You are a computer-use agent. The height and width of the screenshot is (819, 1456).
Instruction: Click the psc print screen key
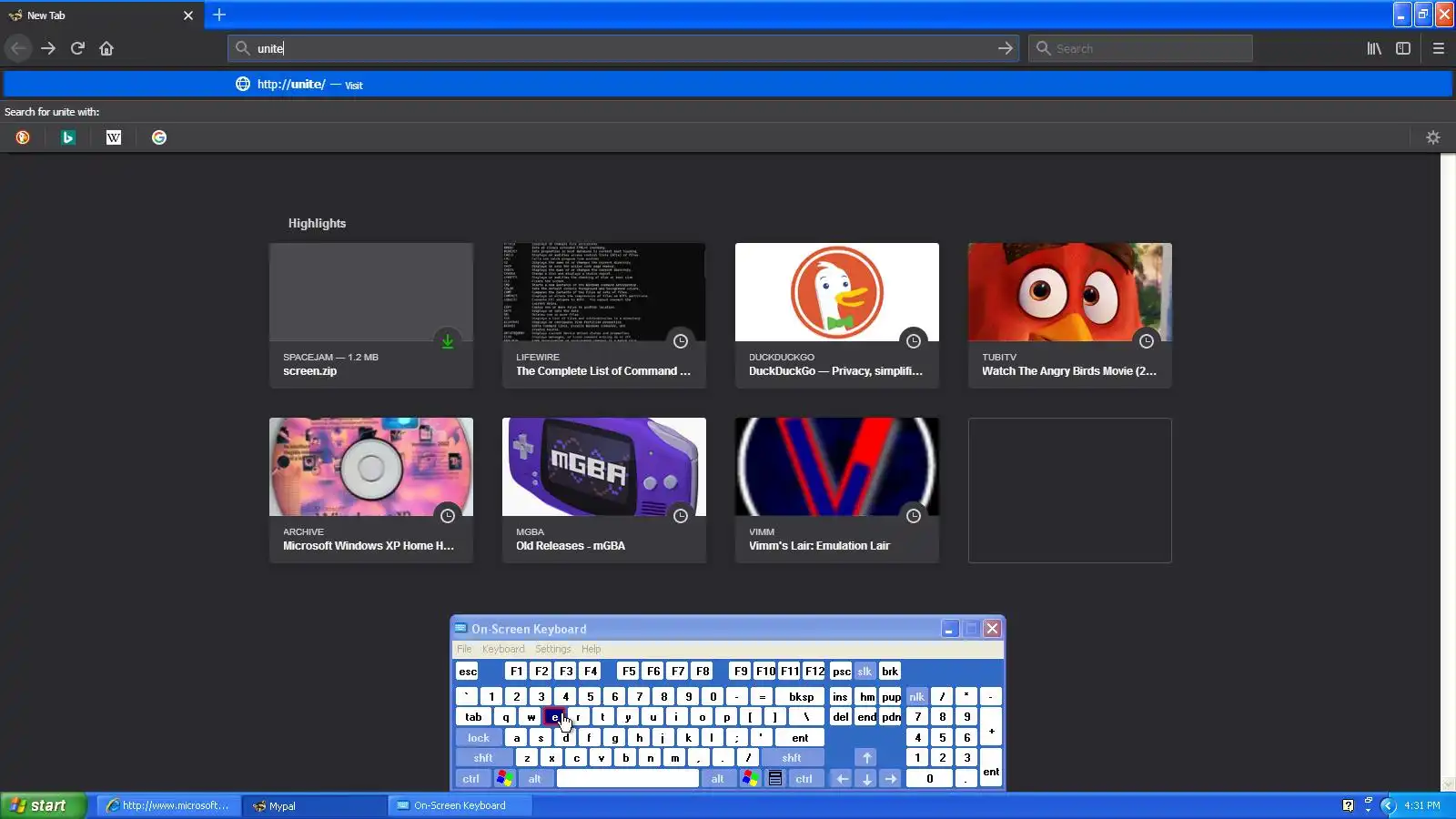[x=841, y=672]
